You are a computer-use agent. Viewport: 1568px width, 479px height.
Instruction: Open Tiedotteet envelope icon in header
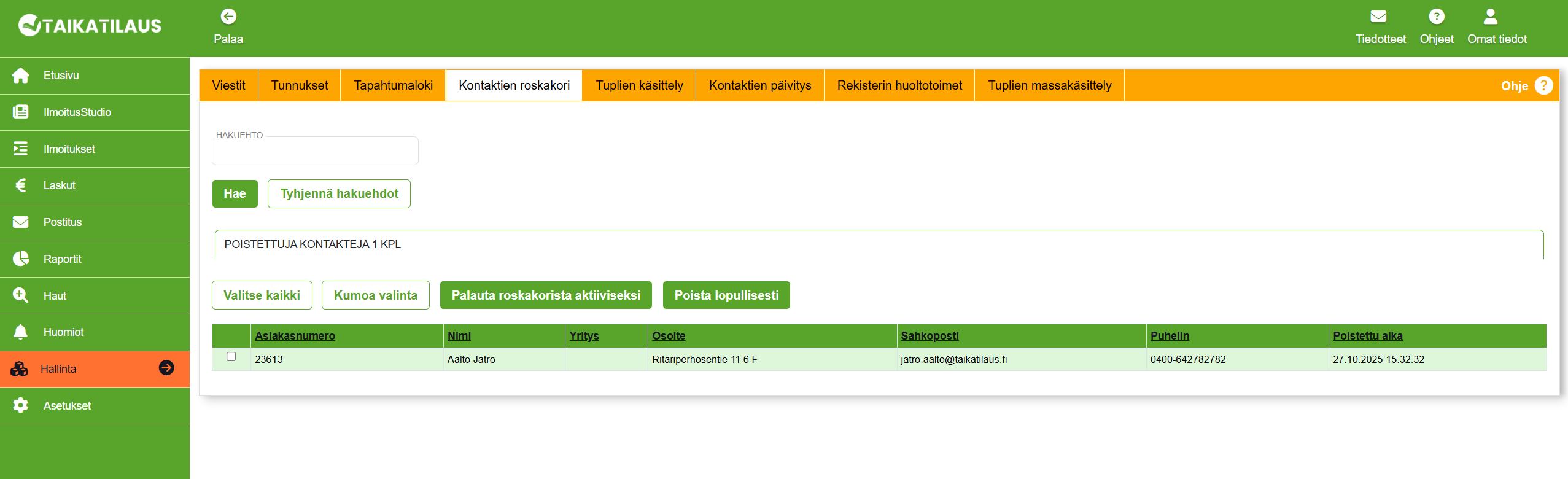pyautogui.click(x=1378, y=17)
